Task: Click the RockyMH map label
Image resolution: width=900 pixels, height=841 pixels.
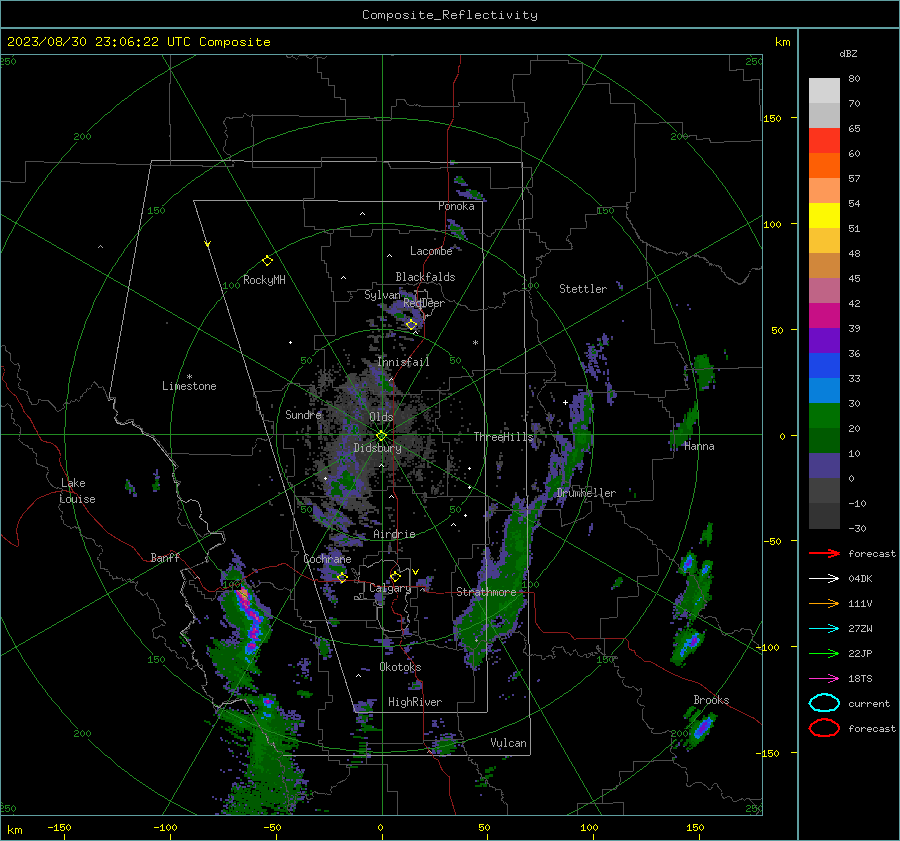Action: [264, 280]
